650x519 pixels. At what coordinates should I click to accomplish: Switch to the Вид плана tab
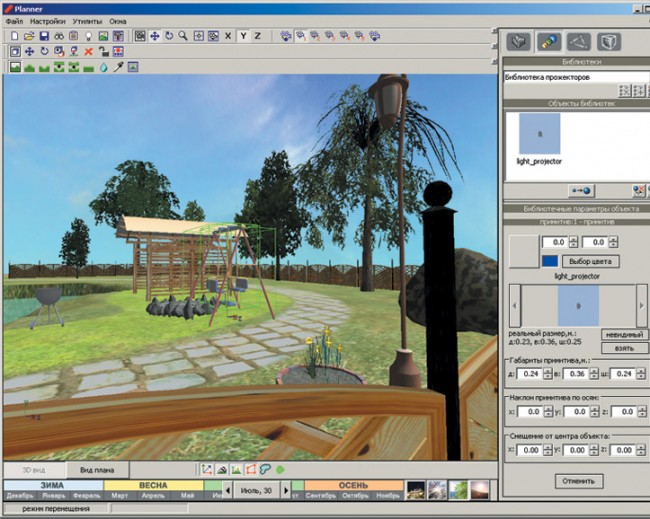point(97,470)
